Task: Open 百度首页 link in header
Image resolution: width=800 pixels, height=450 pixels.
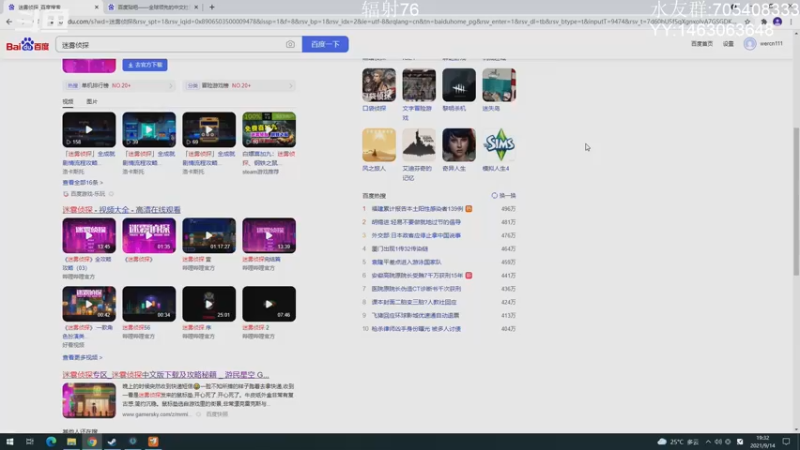Action: [702, 44]
